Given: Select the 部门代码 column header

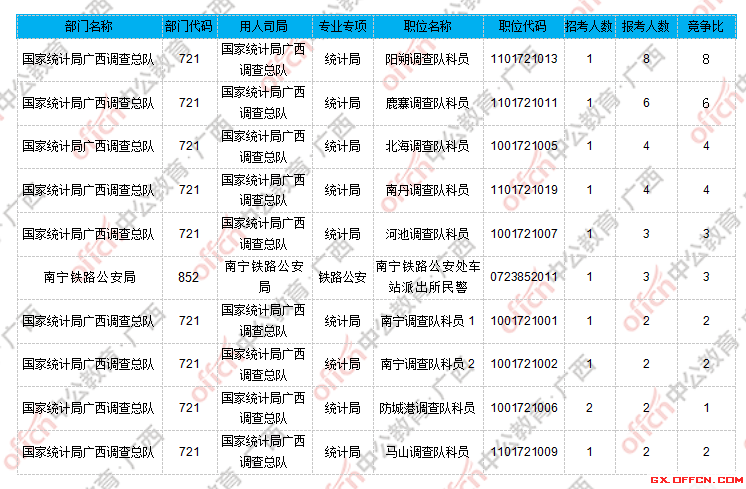Looking at the screenshot, I should click(188, 25).
